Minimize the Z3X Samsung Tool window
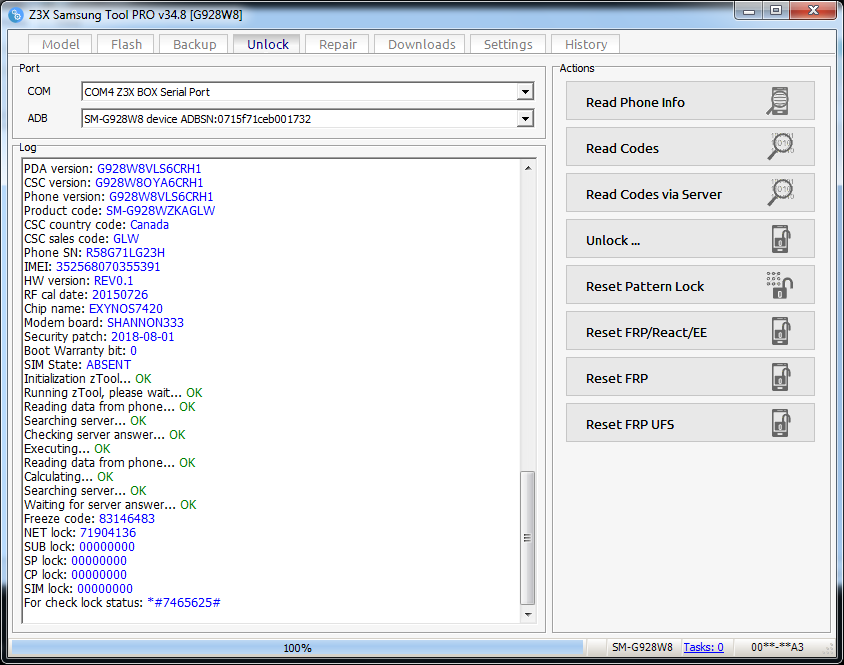This screenshot has width=844, height=665. pyautogui.click(x=748, y=11)
